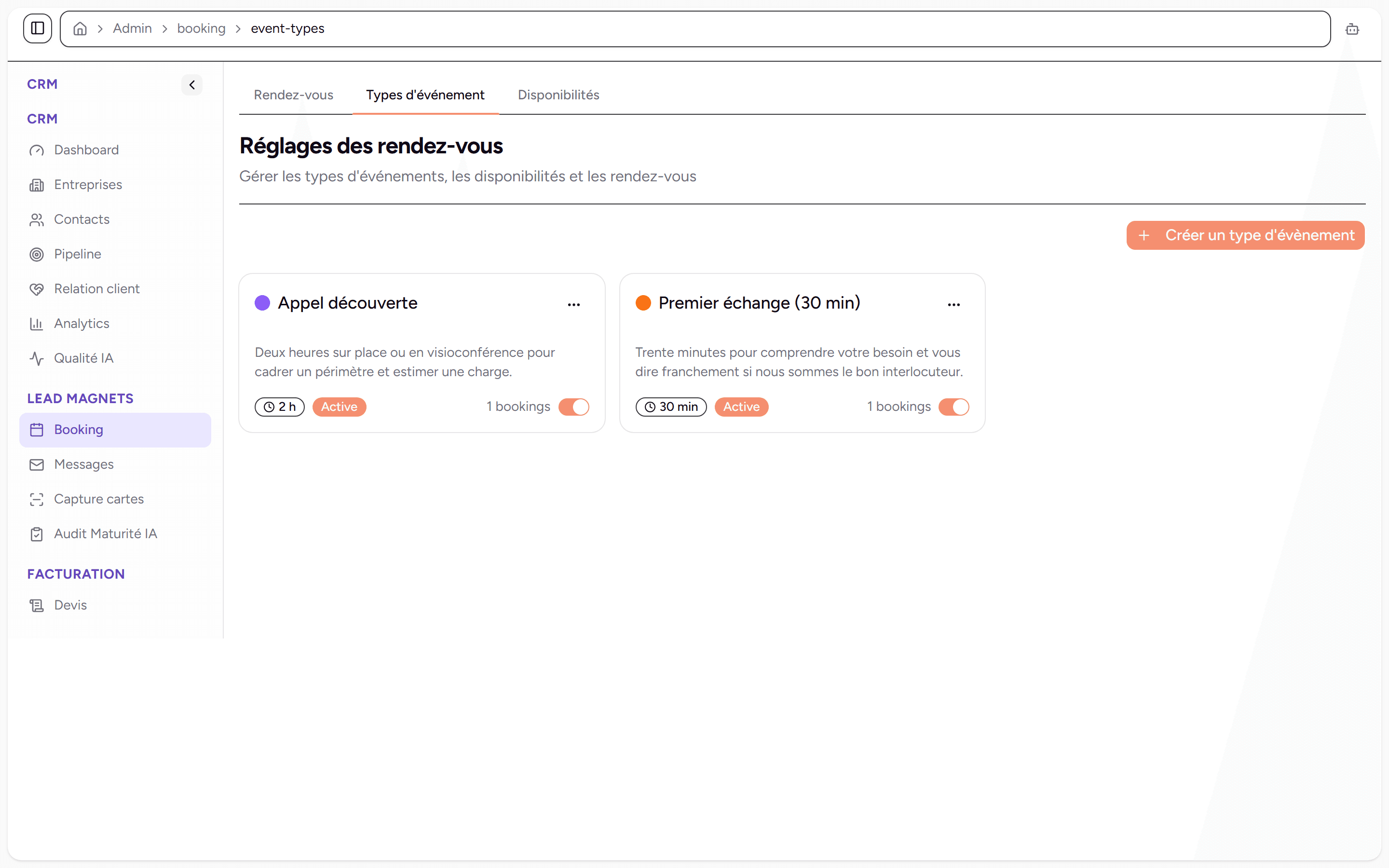Collapse the CRM sidebar with chevron
Viewport: 1389px width, 868px height.
[192, 85]
